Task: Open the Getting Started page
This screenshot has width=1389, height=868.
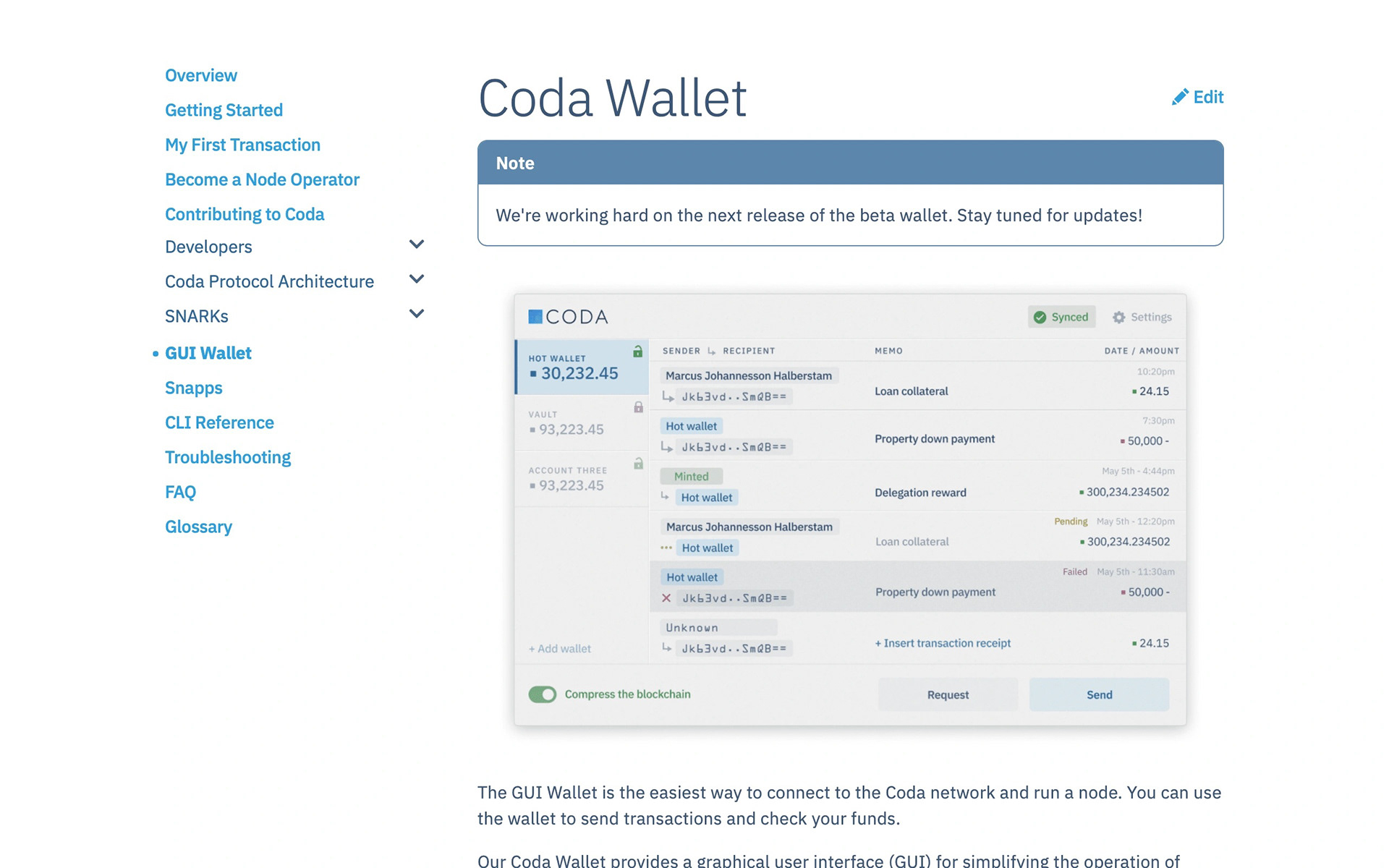Action: click(224, 110)
